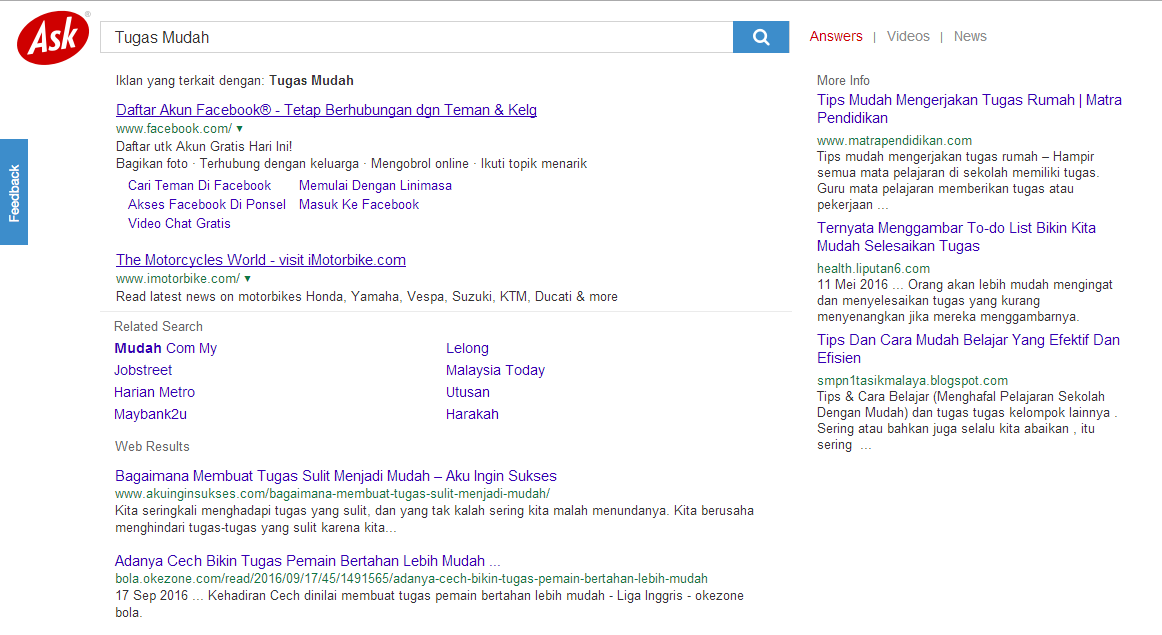This screenshot has width=1162, height=635.
Task: Select related search Harakah
Action: click(x=472, y=414)
